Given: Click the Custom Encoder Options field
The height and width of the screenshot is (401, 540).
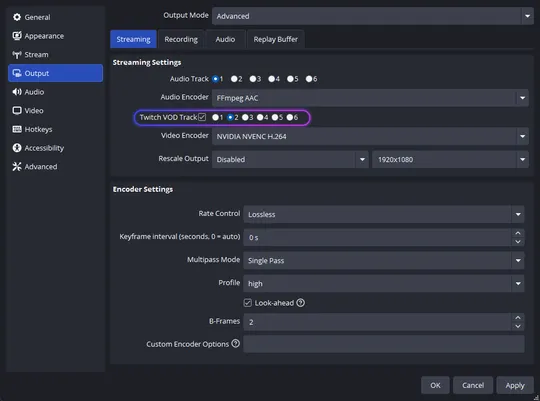Looking at the screenshot, I should pyautogui.click(x=384, y=344).
